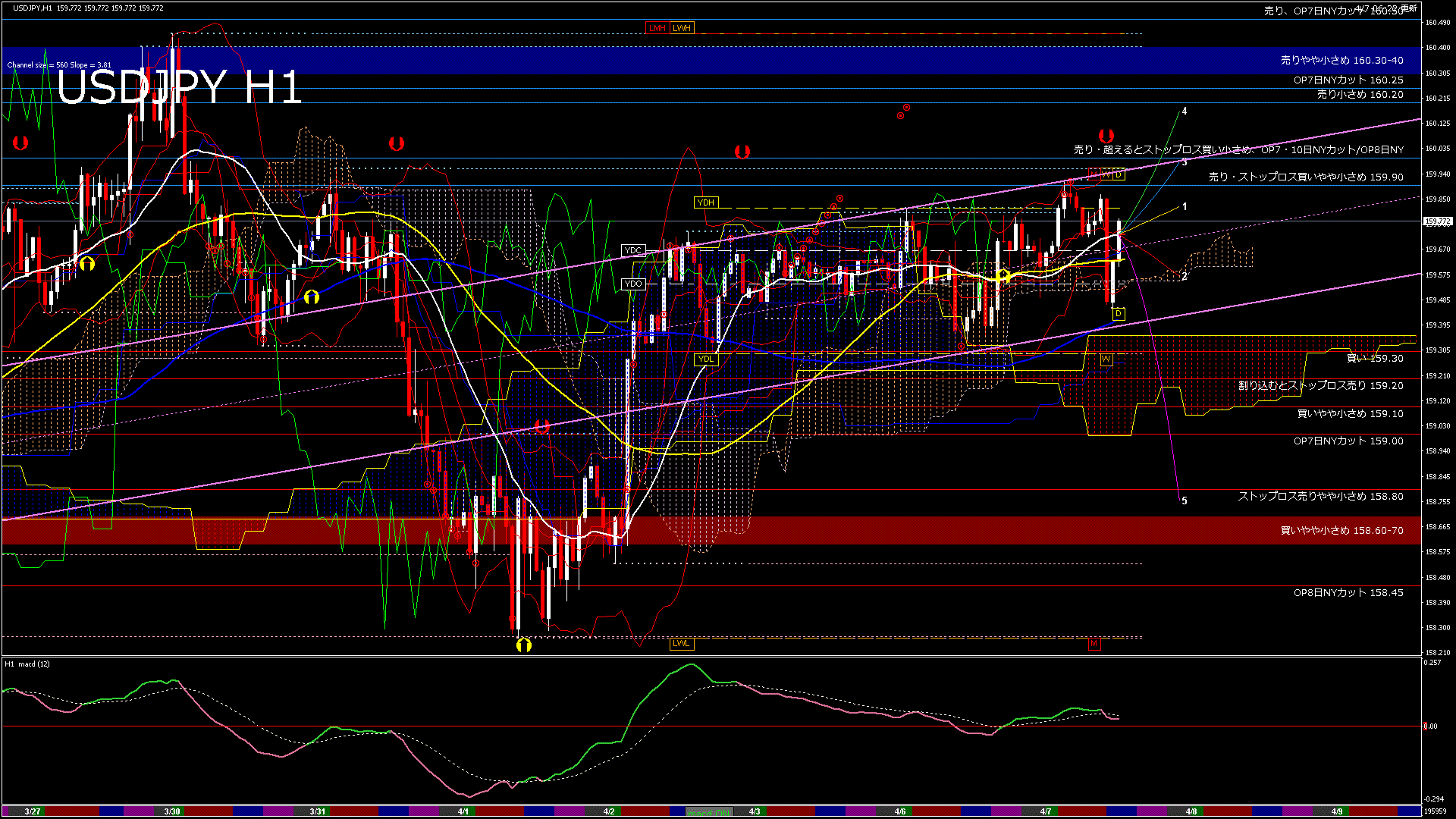1456x819 pixels.
Task: Select the H1 macd (12) indicator label
Action: point(27,664)
